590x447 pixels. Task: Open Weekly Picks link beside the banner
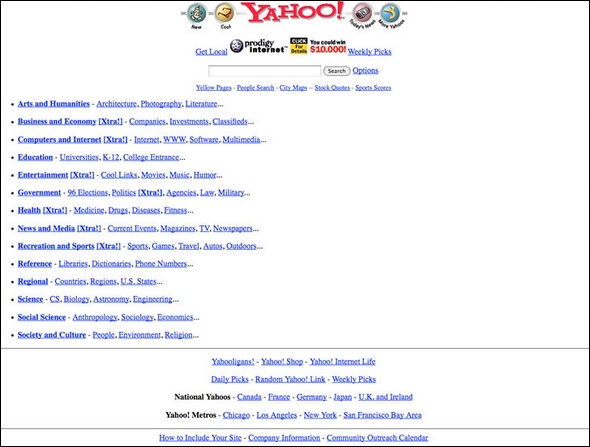[370, 52]
